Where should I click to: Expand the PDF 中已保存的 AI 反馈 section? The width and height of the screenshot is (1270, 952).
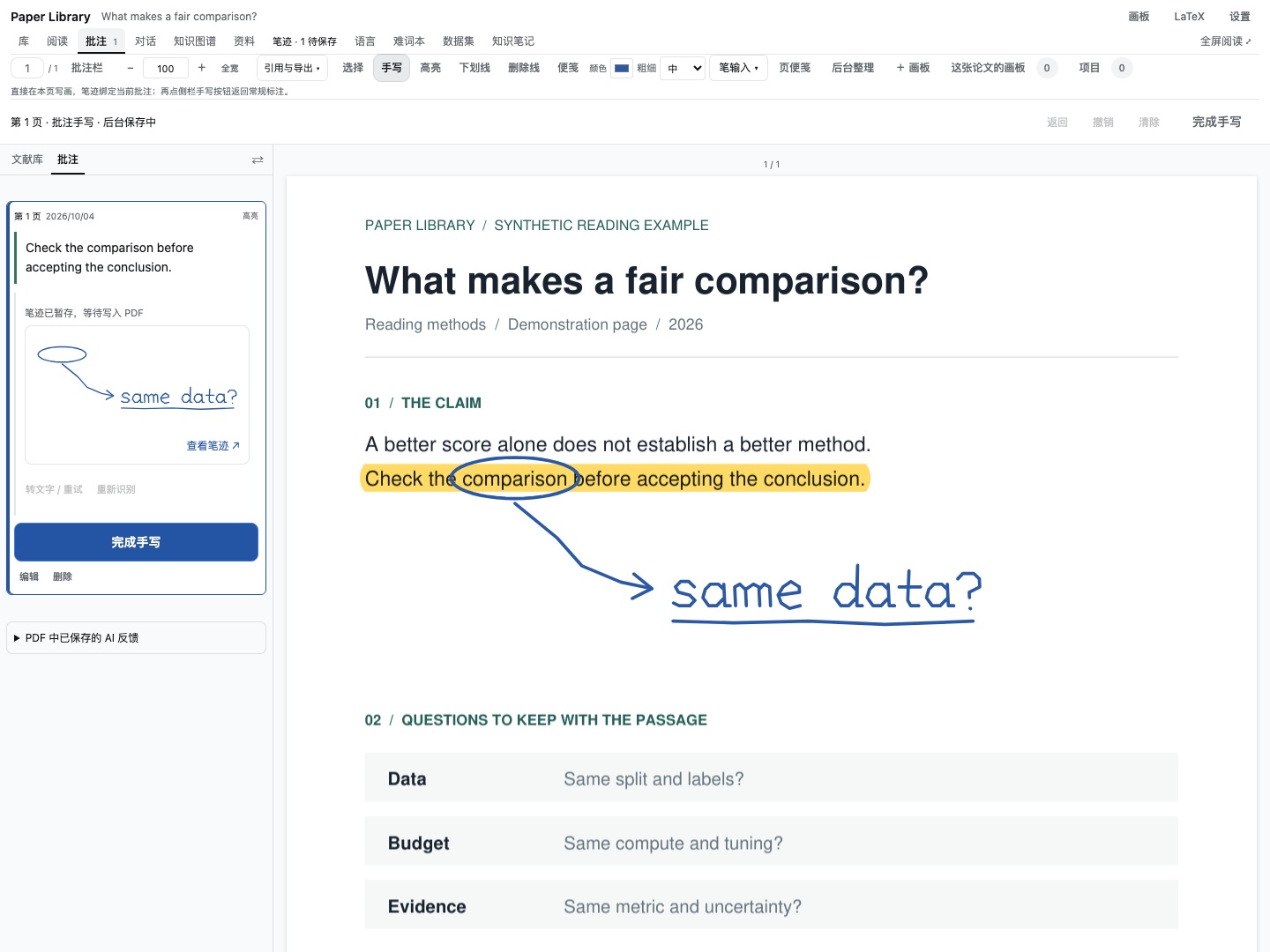click(x=136, y=638)
